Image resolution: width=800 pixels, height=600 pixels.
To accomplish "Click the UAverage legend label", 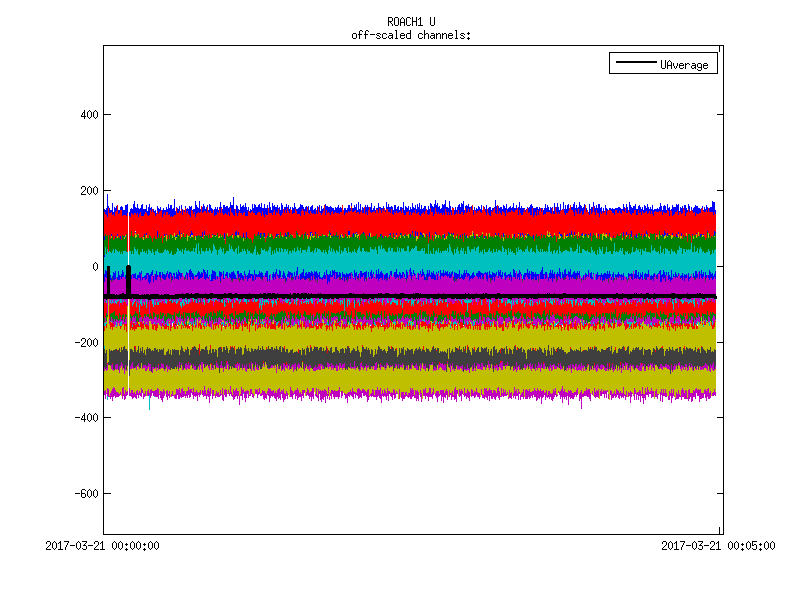I will [x=684, y=64].
